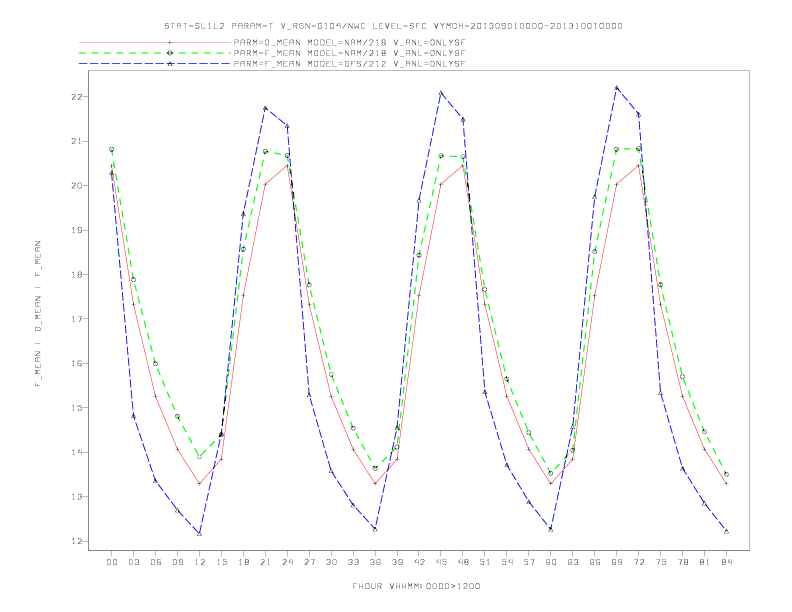This screenshot has width=792, height=612.
Task: Click x-axis forecast hour label 30
Action: coord(331,562)
